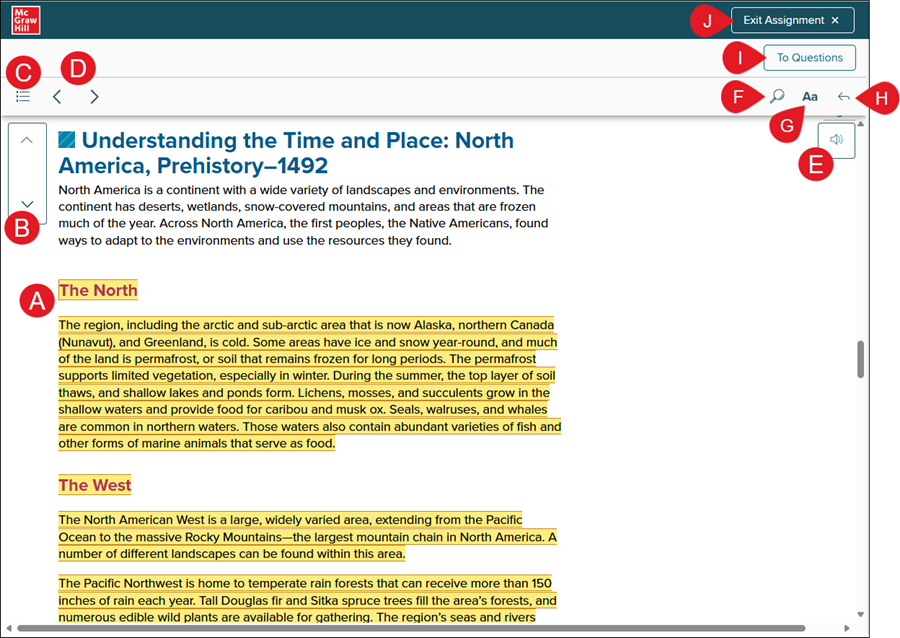Click the up chevron in section navigator
The image size is (900, 638).
coord(27,140)
